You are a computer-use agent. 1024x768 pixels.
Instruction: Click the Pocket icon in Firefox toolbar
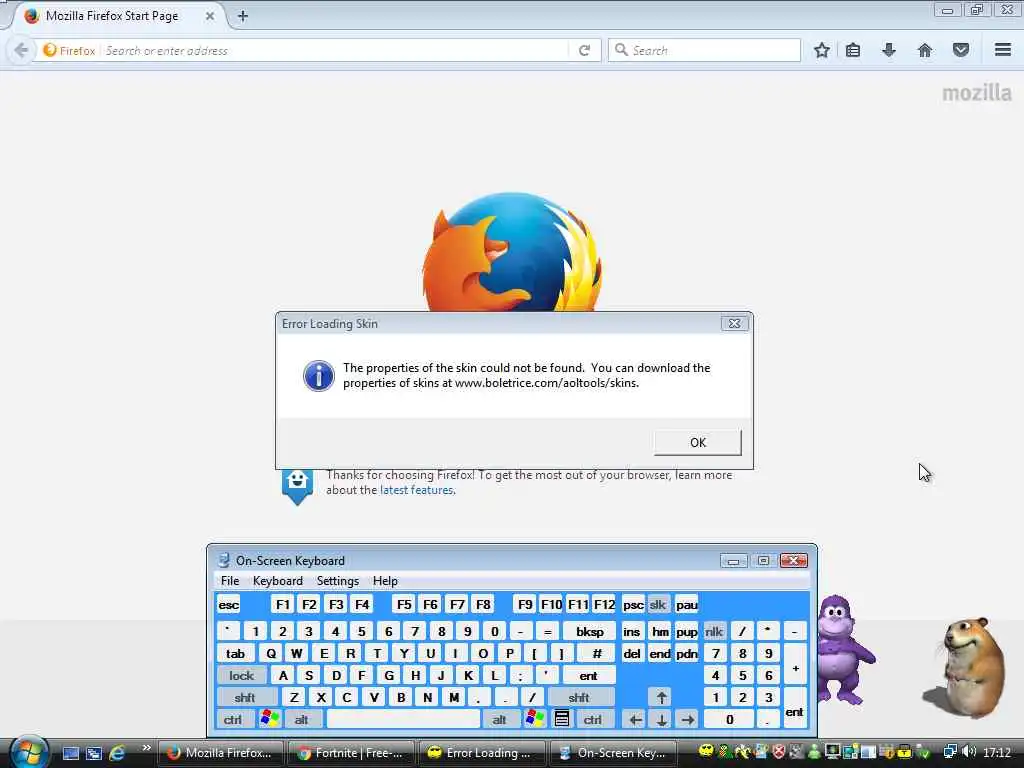tap(961, 50)
